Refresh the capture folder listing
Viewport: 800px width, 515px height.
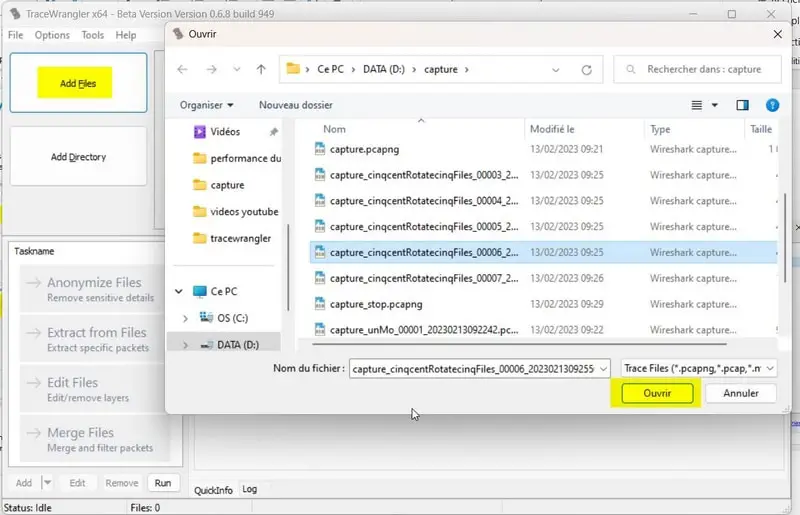tap(587, 69)
